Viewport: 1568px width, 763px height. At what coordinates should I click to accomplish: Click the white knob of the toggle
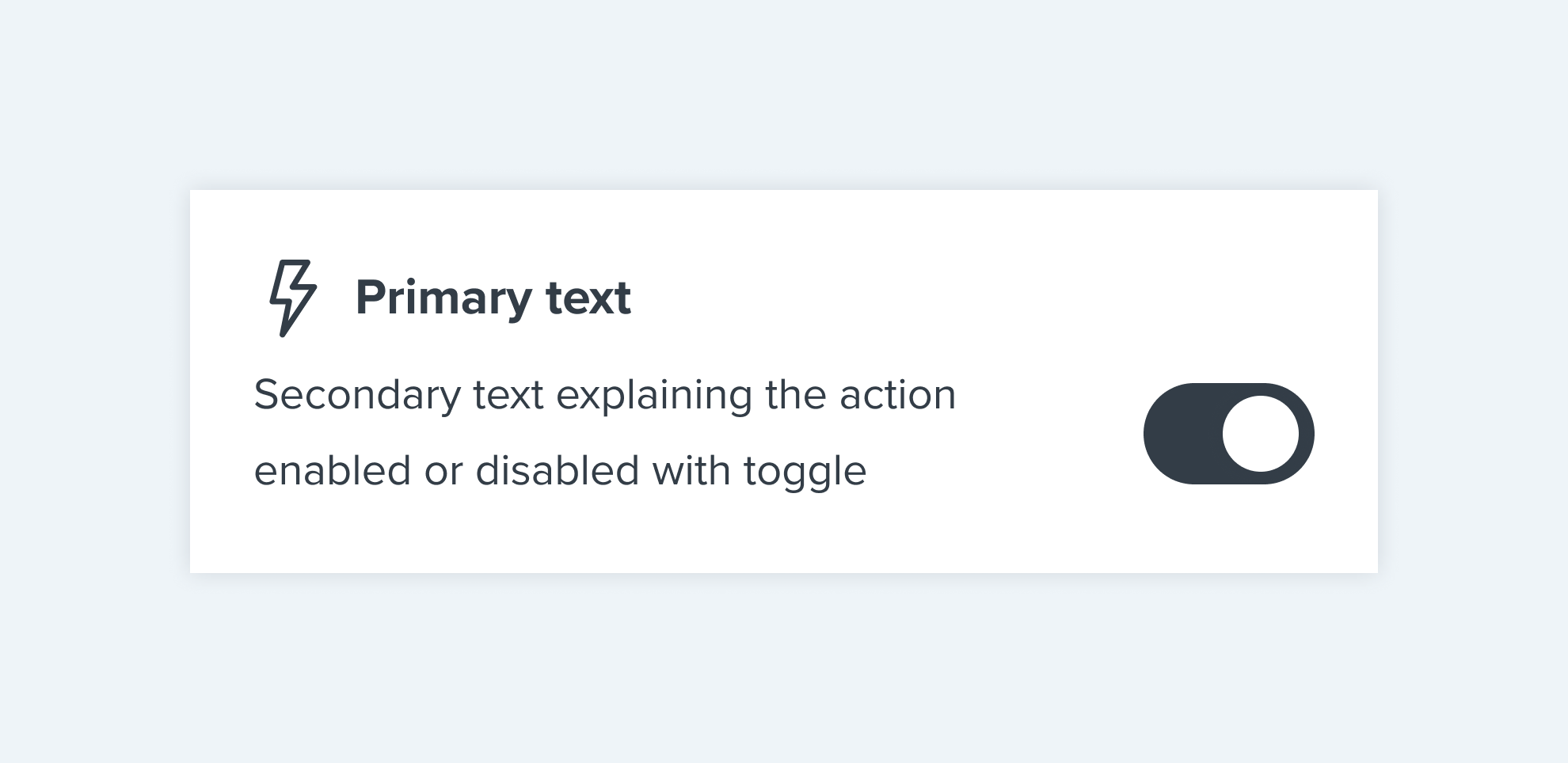(1260, 434)
